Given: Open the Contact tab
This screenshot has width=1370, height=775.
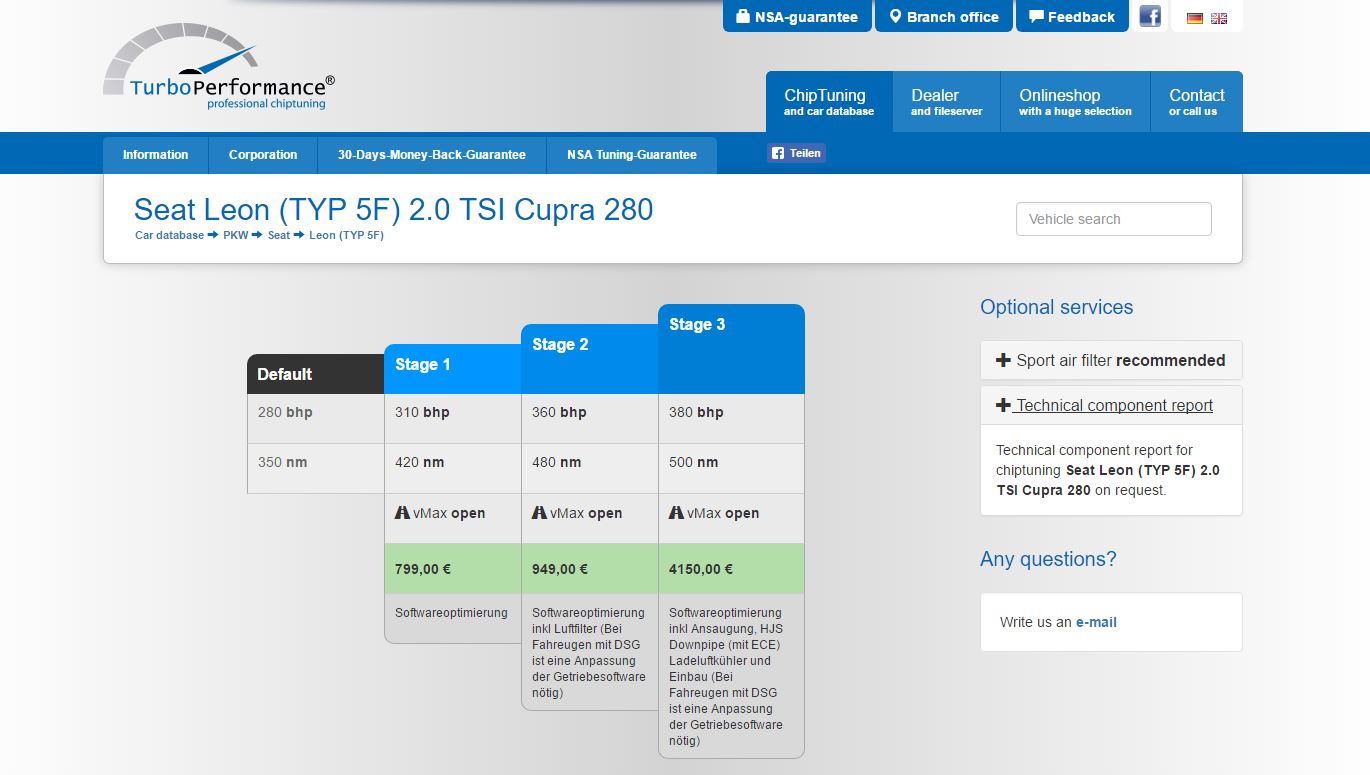Looking at the screenshot, I should click(x=1196, y=102).
